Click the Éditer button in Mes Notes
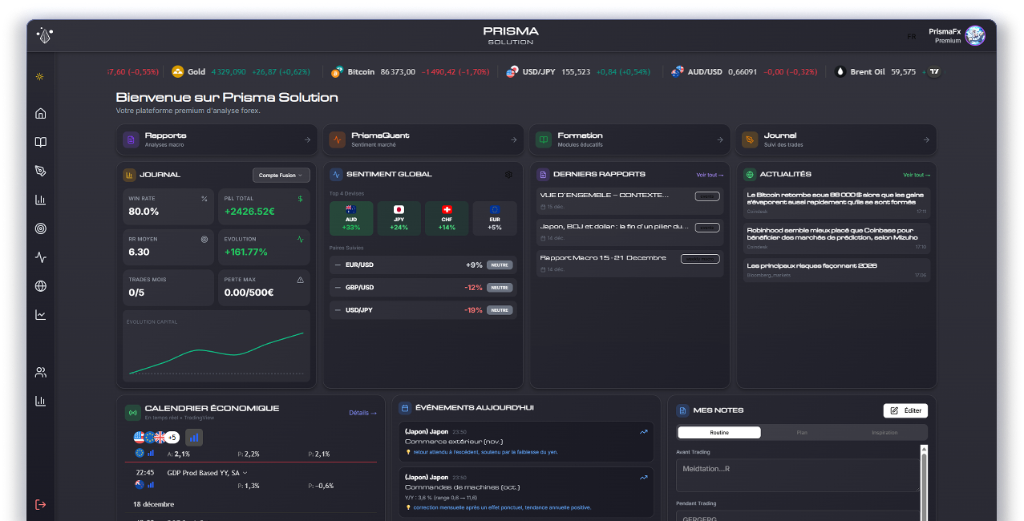 pyautogui.click(x=905, y=411)
